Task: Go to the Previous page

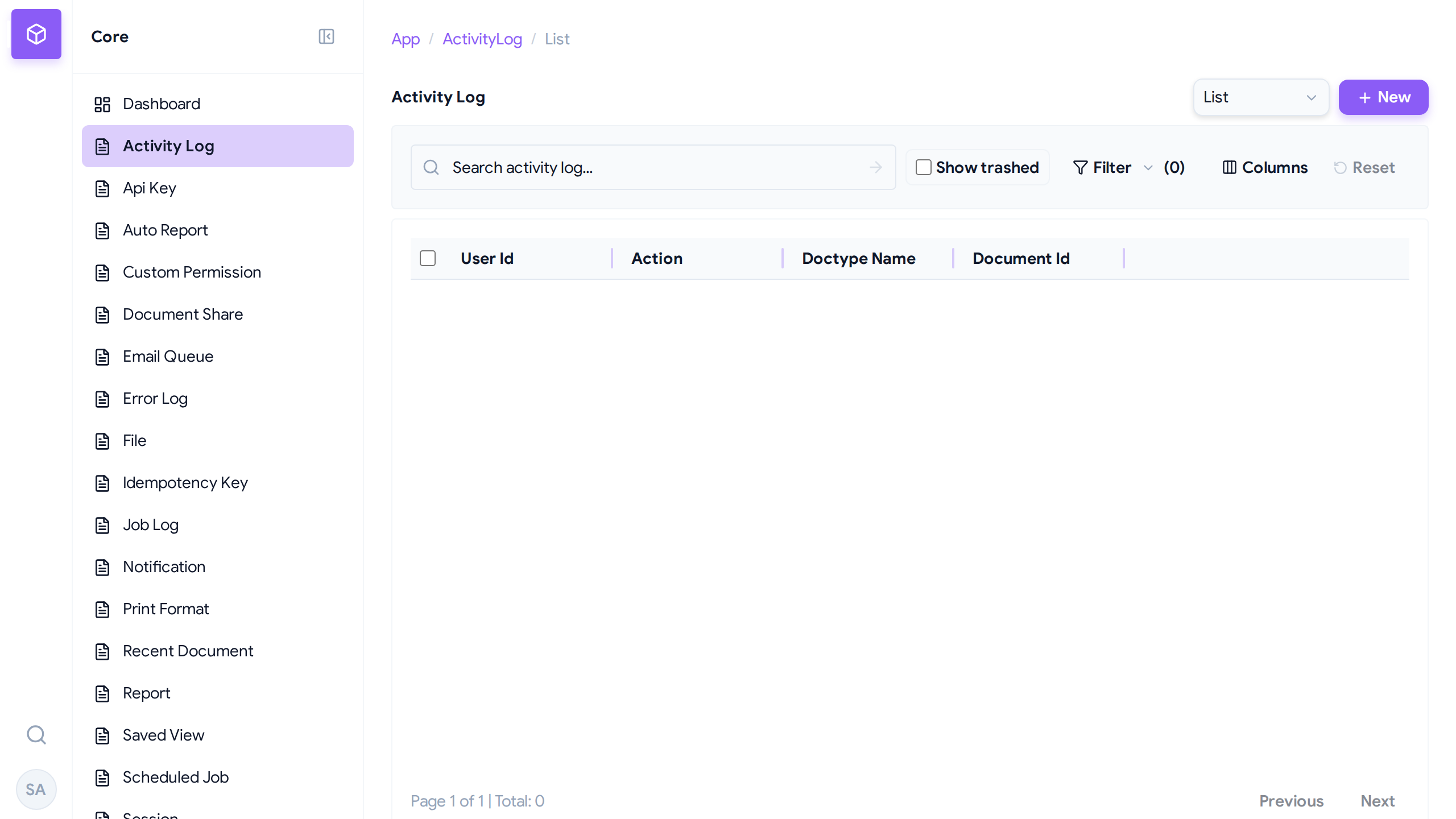Action: coord(1291,801)
